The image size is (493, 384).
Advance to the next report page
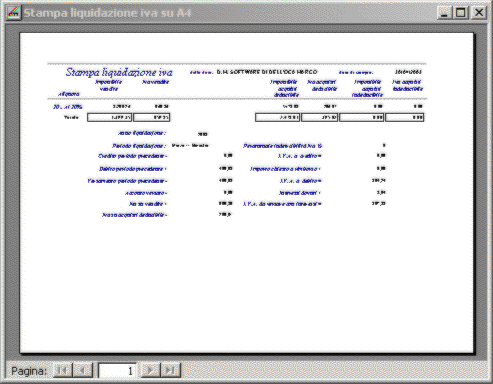click(151, 370)
